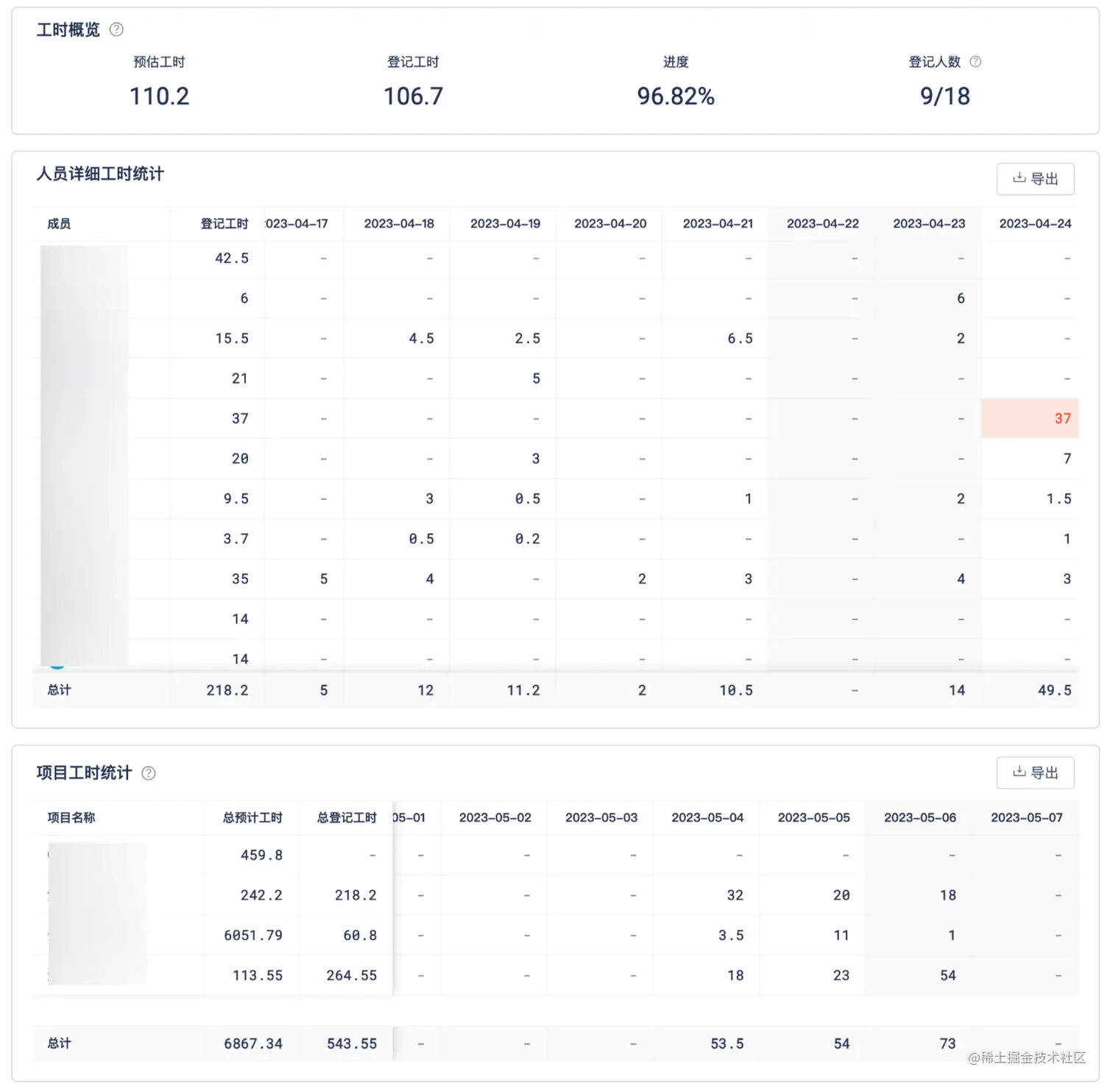Select the 2023-04-18 column header

399,224
